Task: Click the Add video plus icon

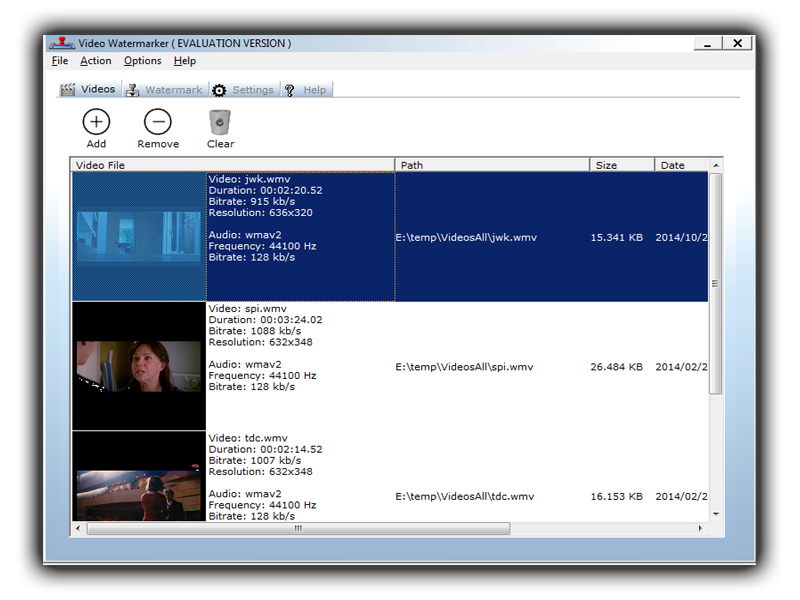Action: pos(96,122)
